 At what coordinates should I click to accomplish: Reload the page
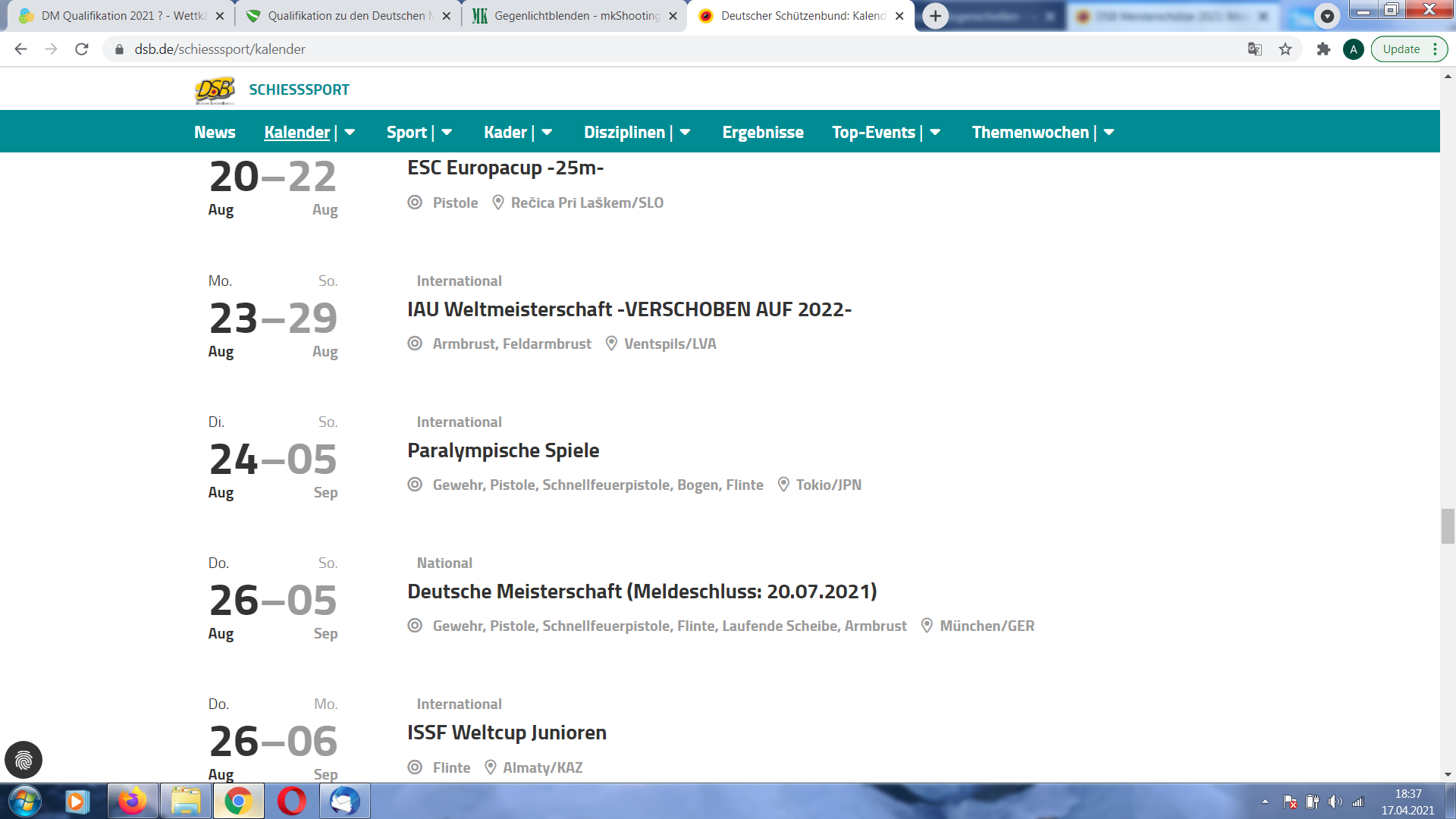coord(82,49)
